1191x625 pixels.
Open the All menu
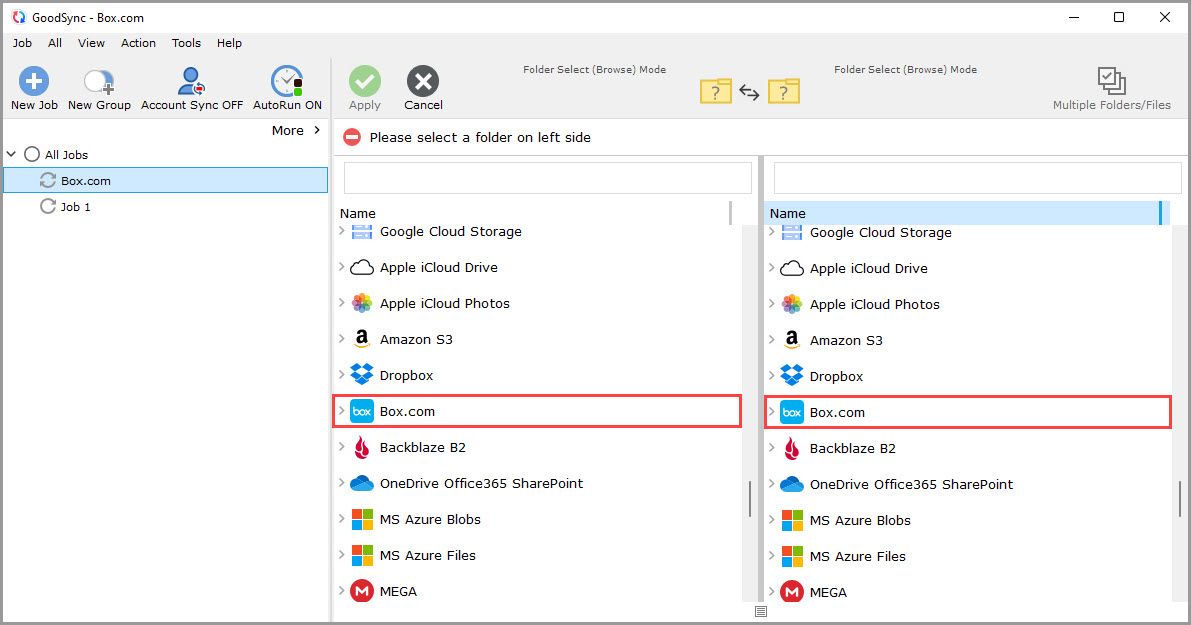55,43
